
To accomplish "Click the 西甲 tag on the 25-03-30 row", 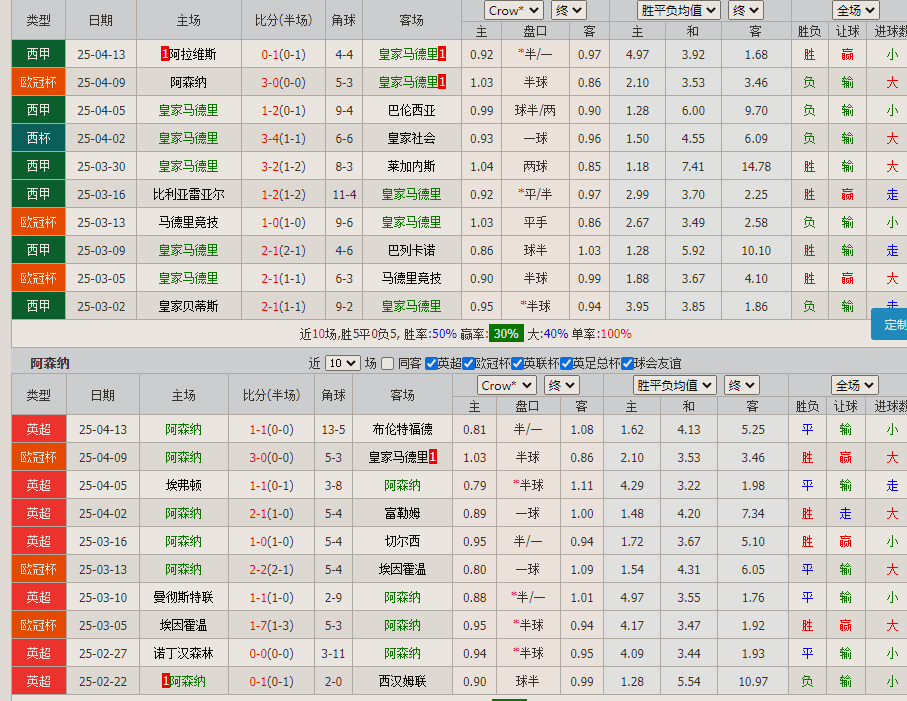I will coord(38,166).
